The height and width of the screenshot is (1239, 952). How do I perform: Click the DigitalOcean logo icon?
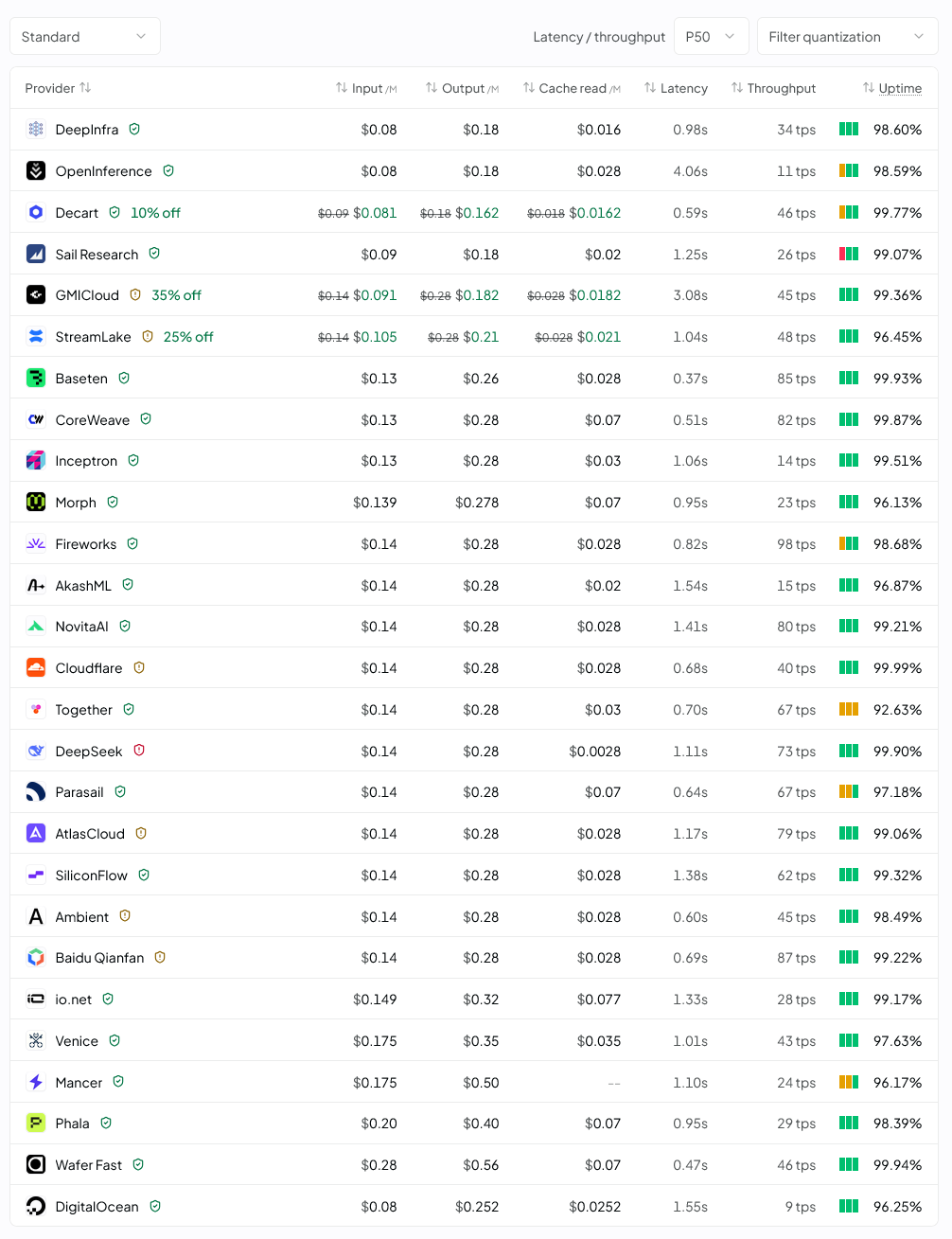pyautogui.click(x=36, y=1207)
